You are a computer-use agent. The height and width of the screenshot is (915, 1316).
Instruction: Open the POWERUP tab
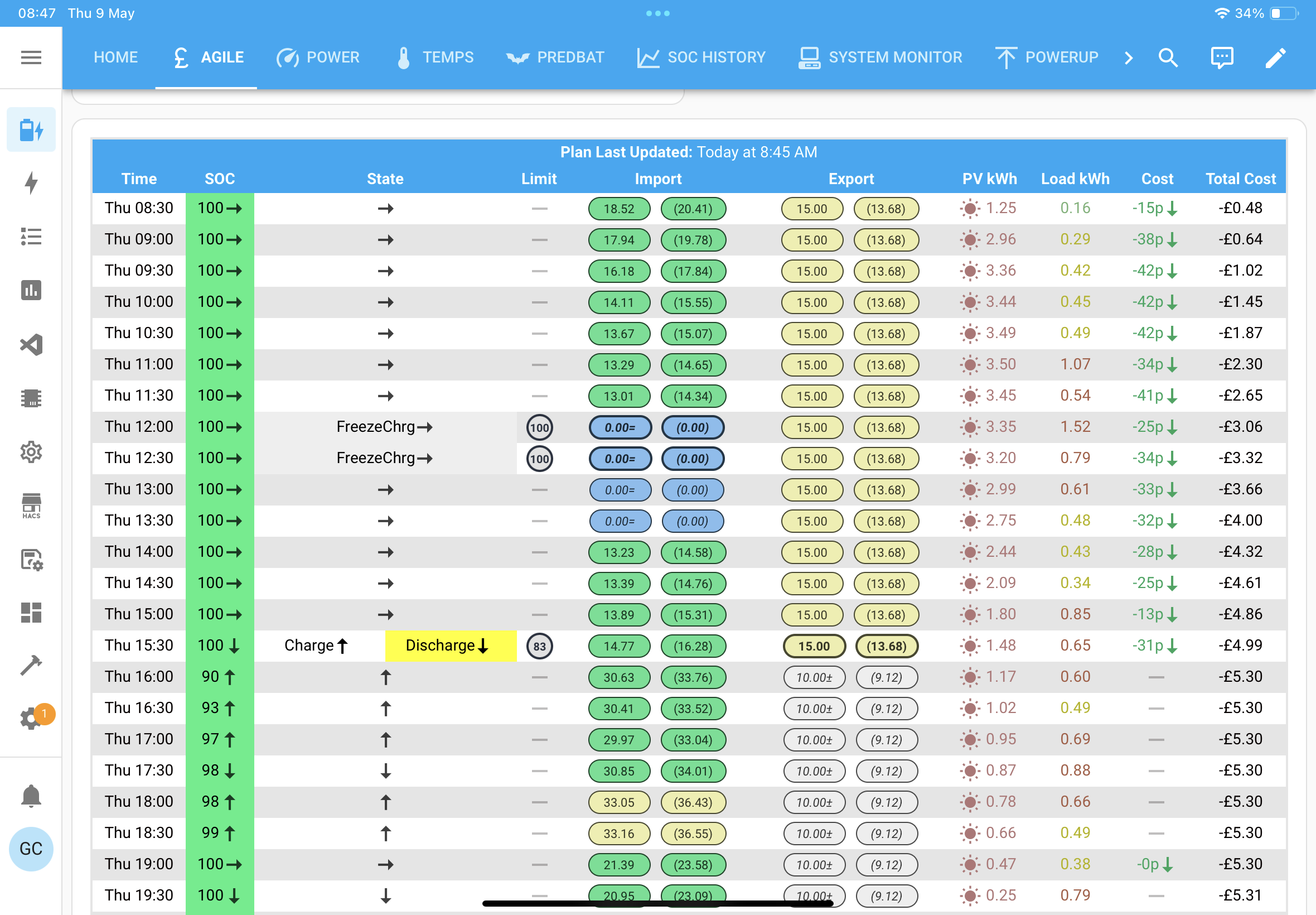point(1047,57)
